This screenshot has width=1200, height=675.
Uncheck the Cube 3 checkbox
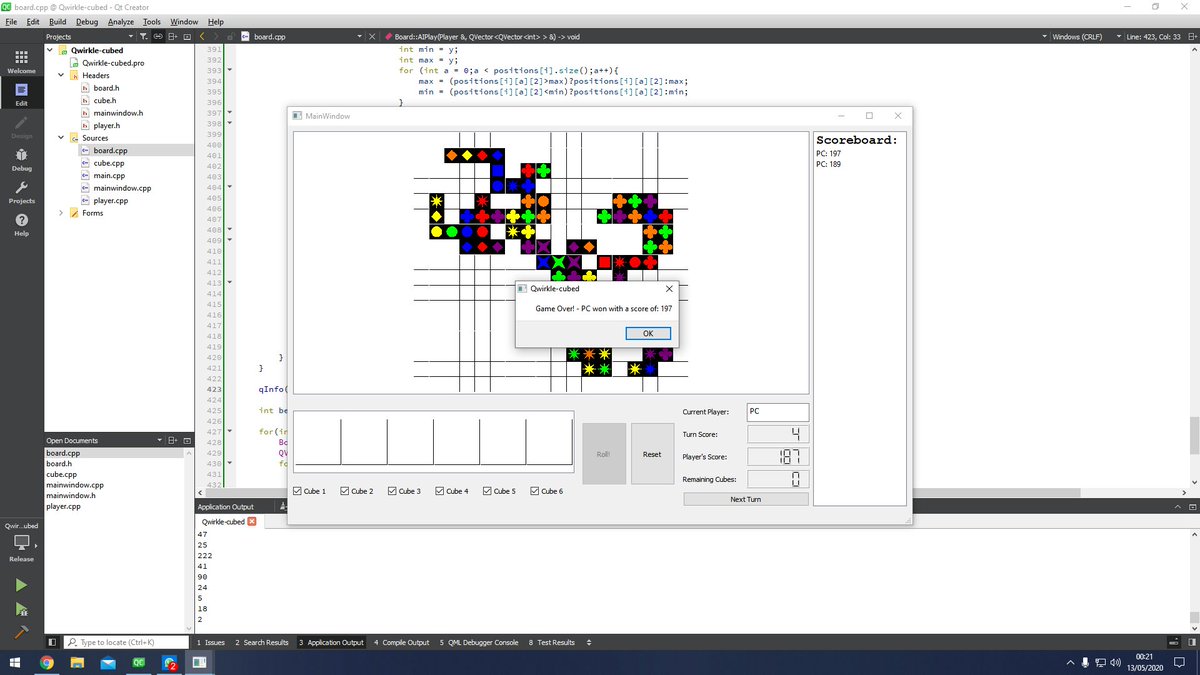(x=392, y=491)
